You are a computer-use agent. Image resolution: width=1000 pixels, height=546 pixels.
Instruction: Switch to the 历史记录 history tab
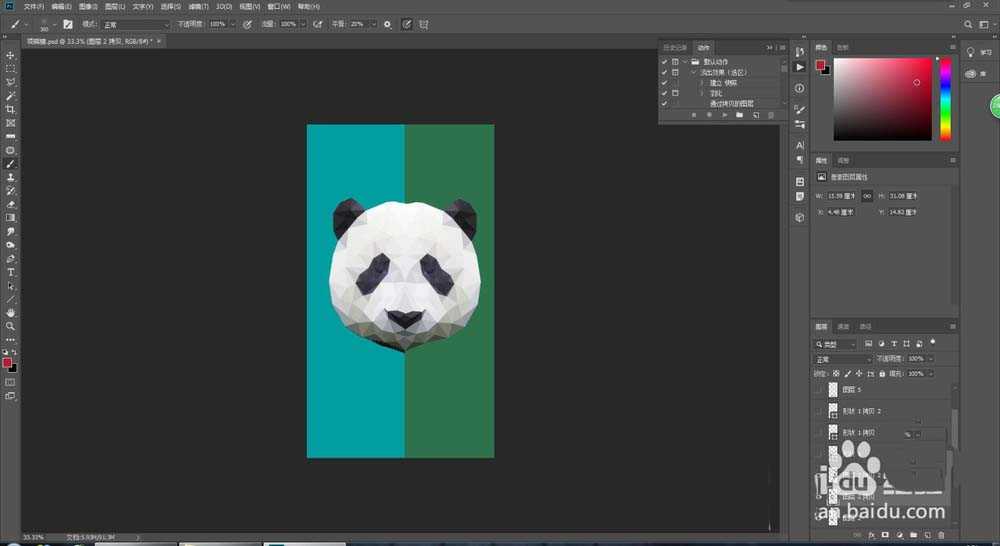coord(676,47)
